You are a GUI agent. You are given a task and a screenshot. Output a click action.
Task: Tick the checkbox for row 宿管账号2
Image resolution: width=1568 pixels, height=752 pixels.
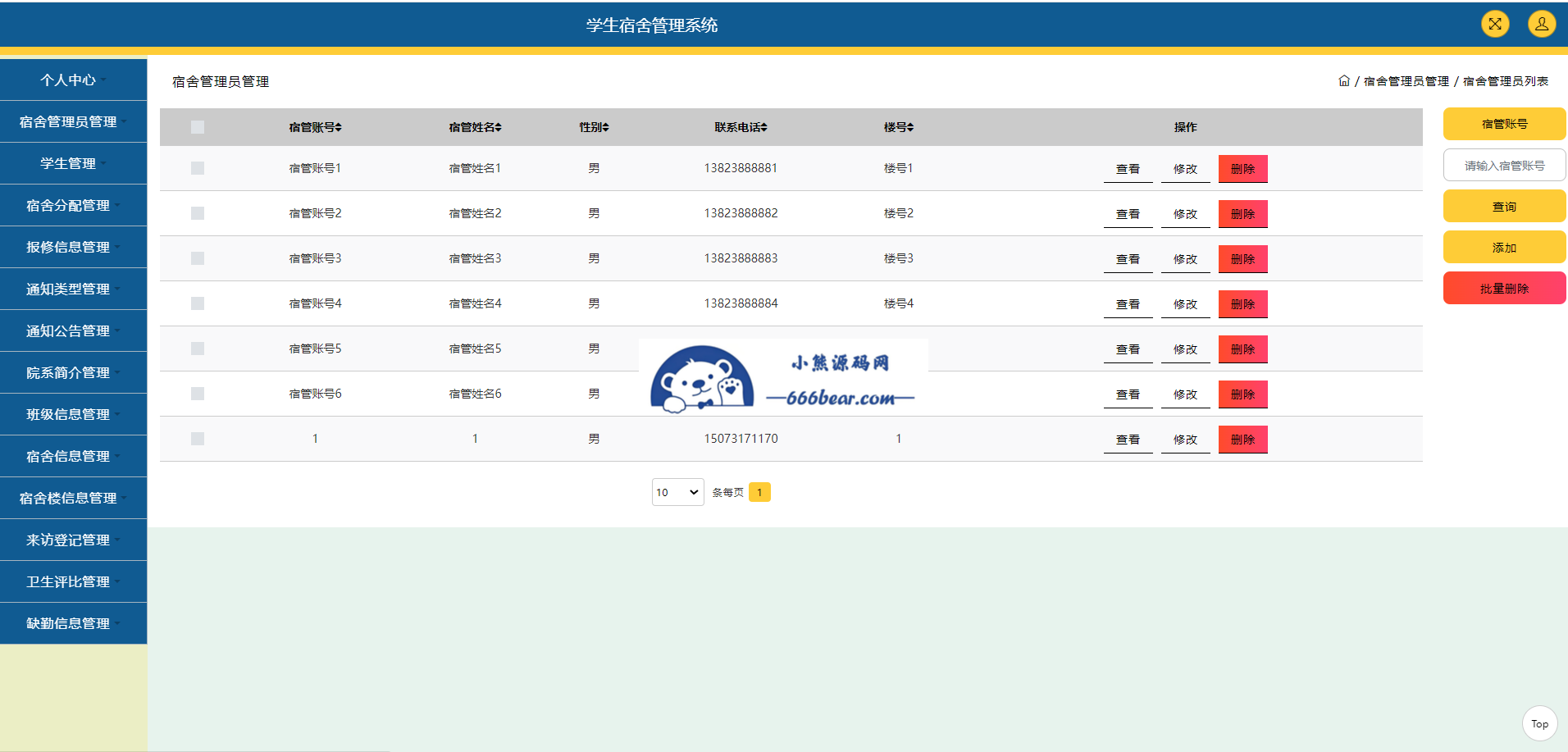pos(198,213)
